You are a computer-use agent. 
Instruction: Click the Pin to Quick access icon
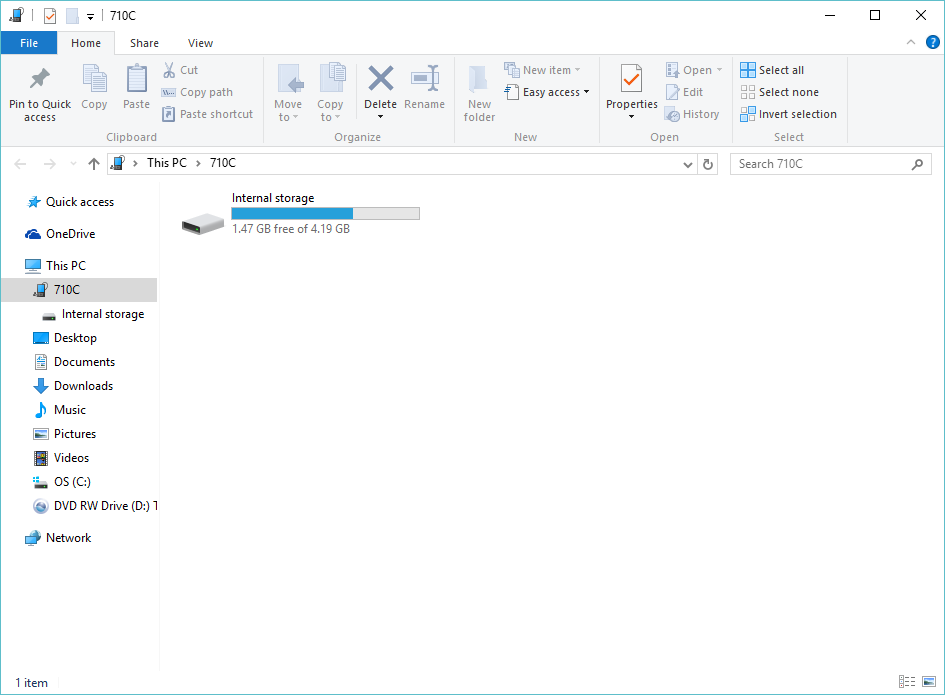(40, 79)
